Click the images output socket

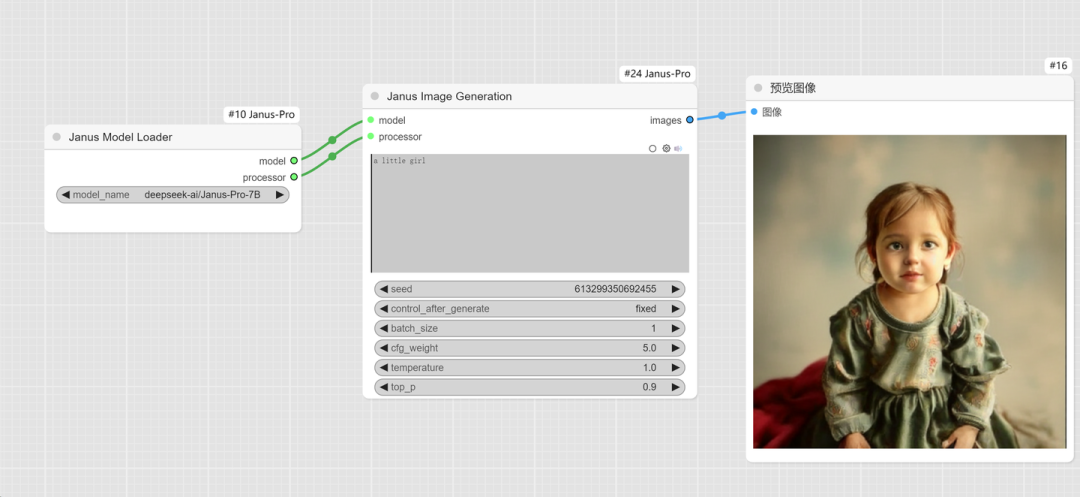(x=689, y=120)
